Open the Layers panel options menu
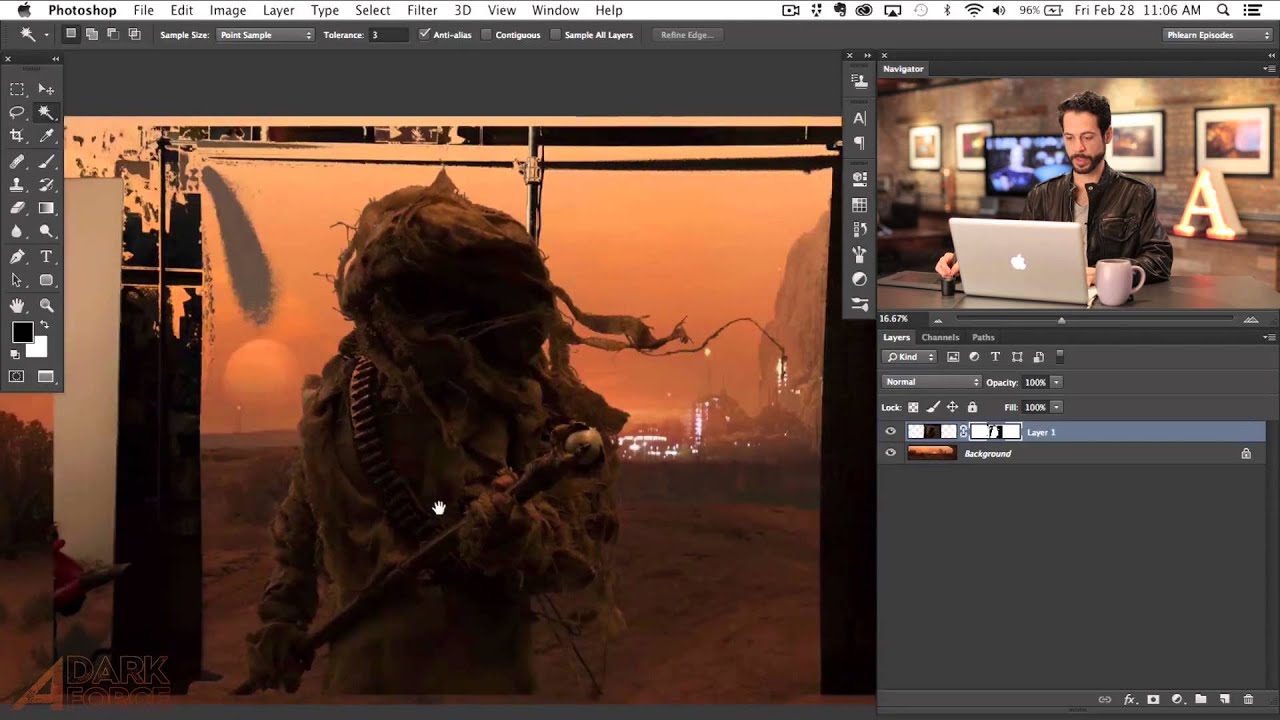This screenshot has width=1280, height=720. click(1270, 337)
